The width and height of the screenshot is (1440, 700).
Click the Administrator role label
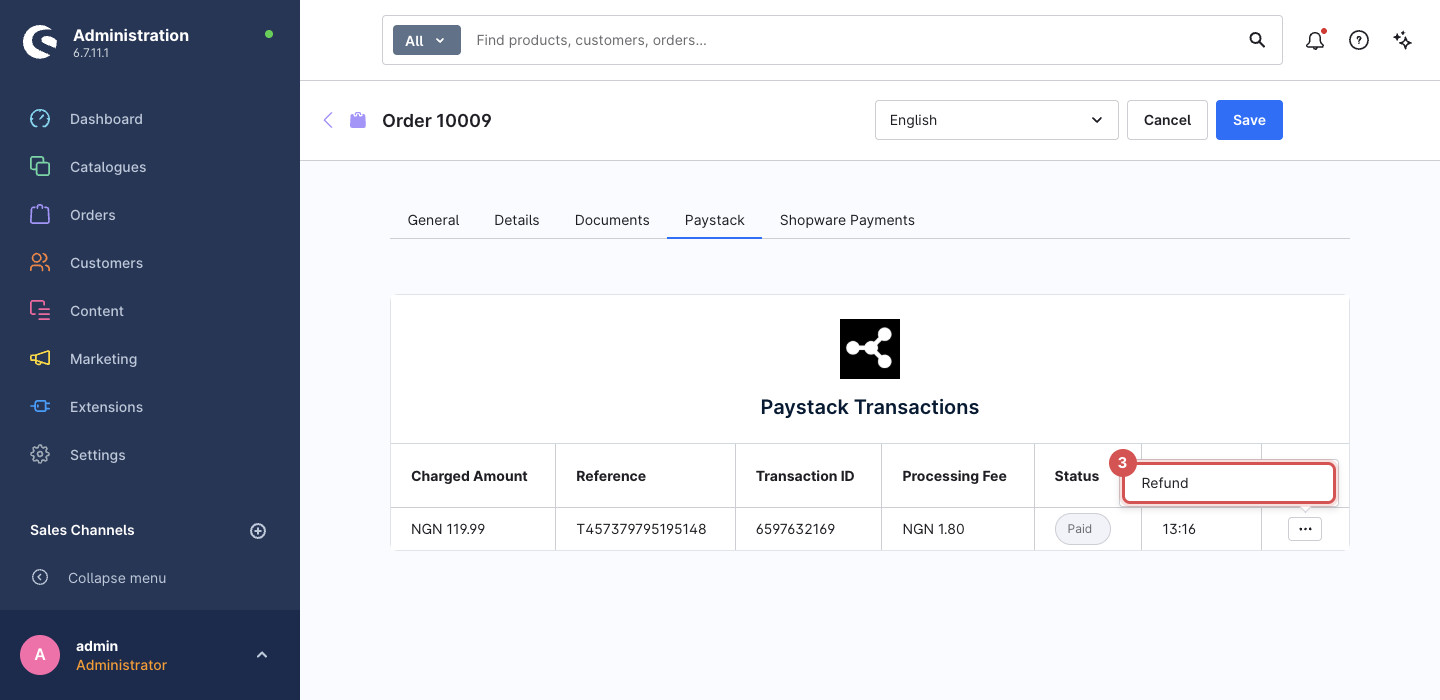(121, 665)
